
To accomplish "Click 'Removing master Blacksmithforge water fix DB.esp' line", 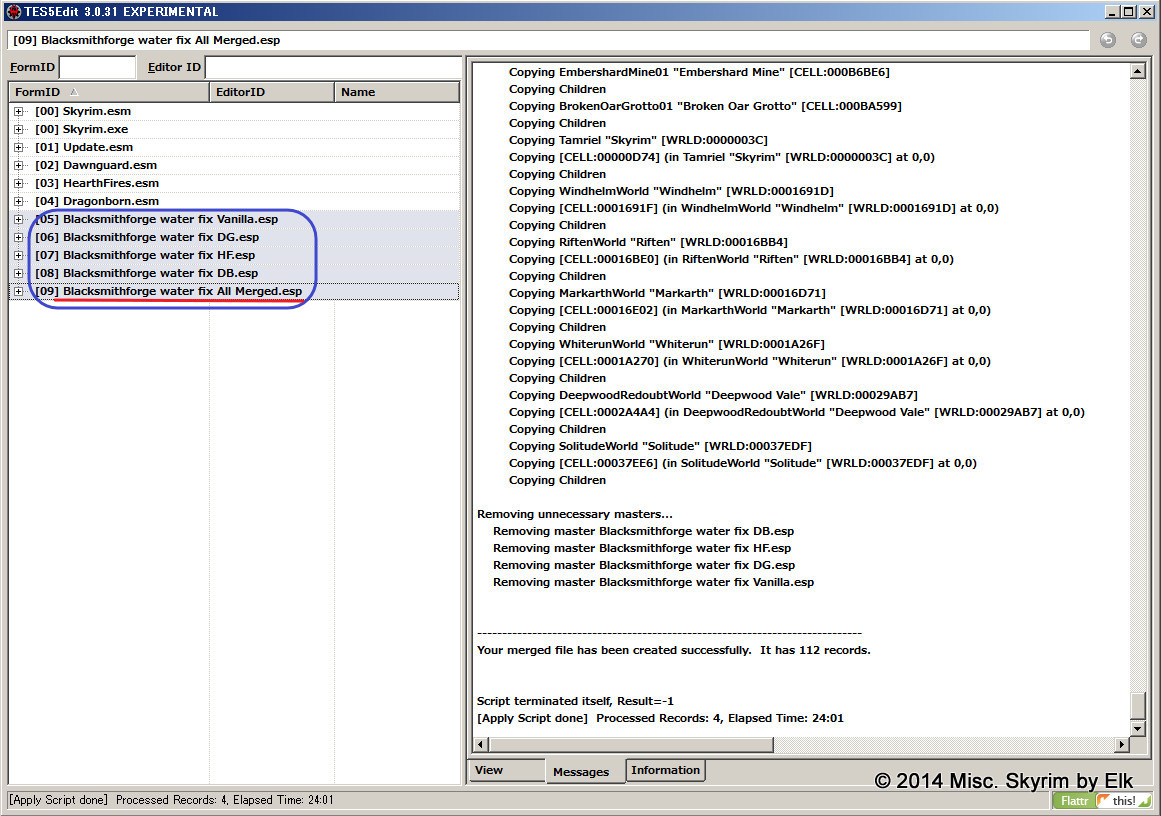I will (x=643, y=531).
